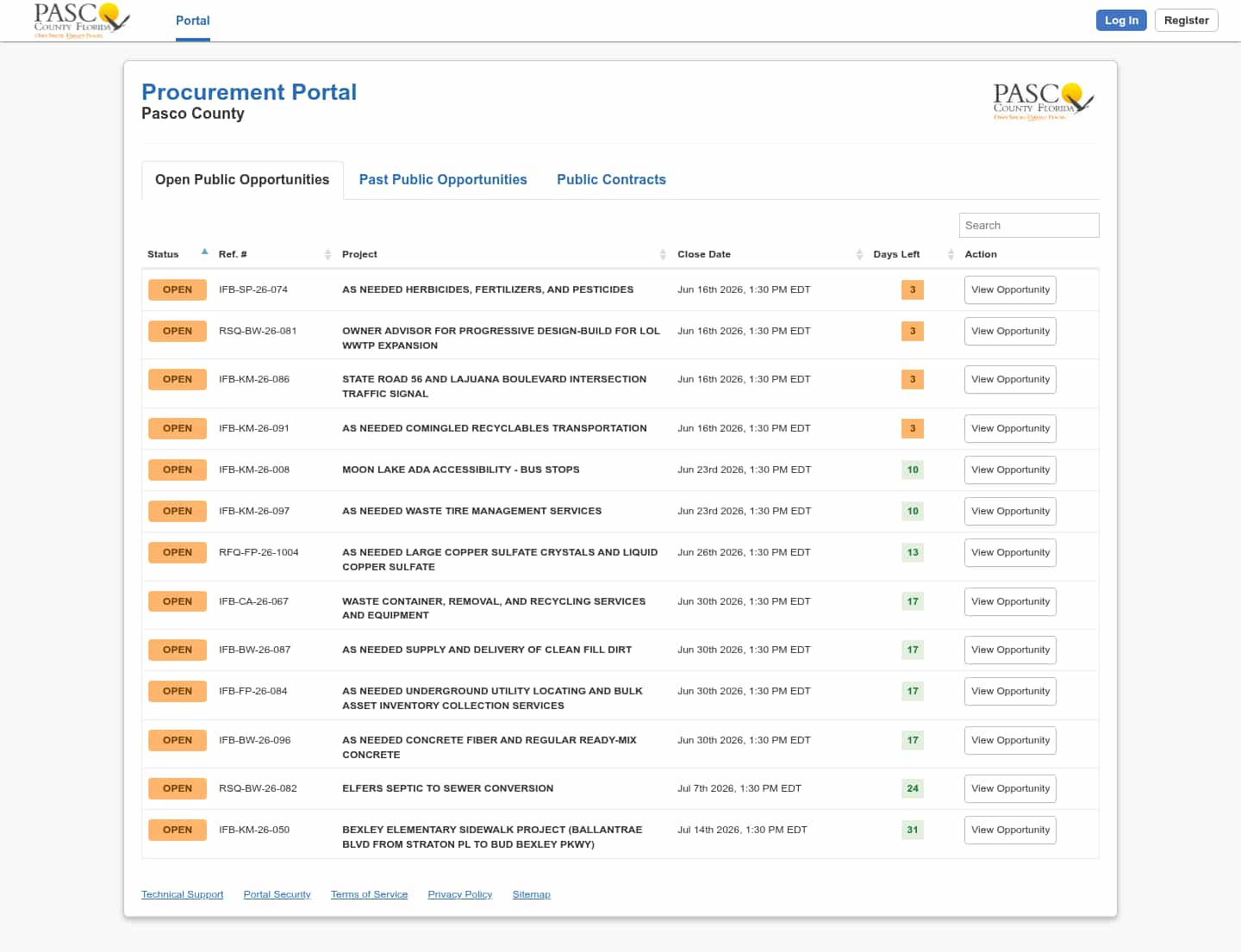Screen dimensions: 1241x952
Task: View Opportunity for Elfers Septic to Sewer Conversion
Action: (x=1010, y=788)
